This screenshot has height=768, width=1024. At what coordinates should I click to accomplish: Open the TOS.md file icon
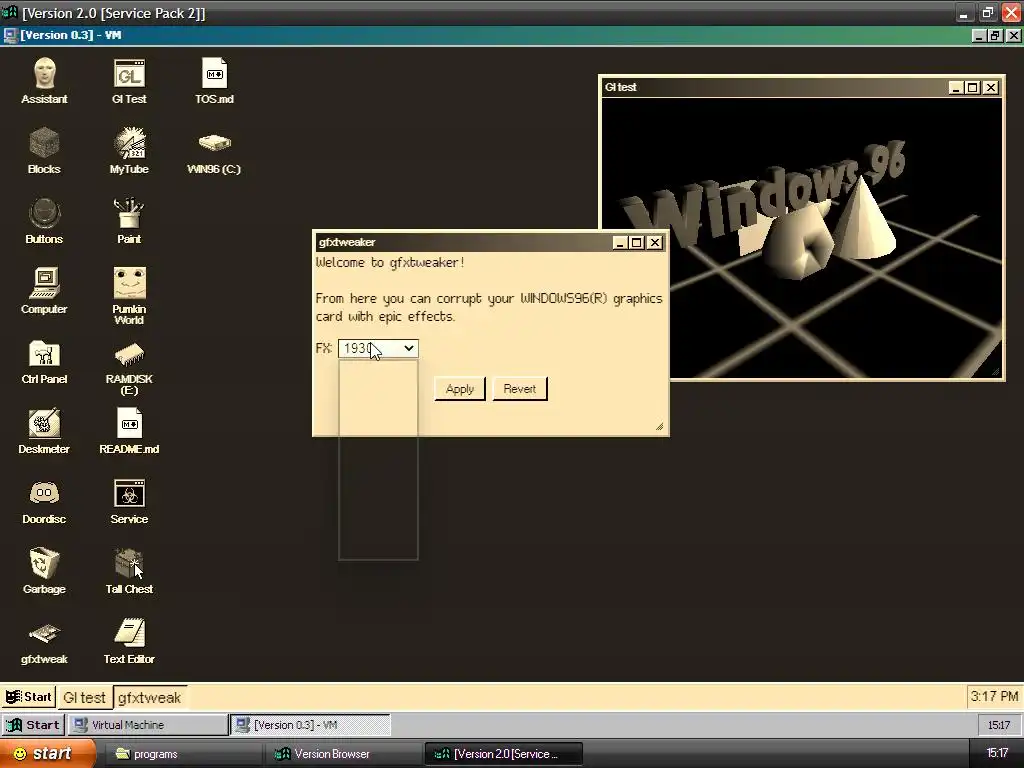[214, 81]
